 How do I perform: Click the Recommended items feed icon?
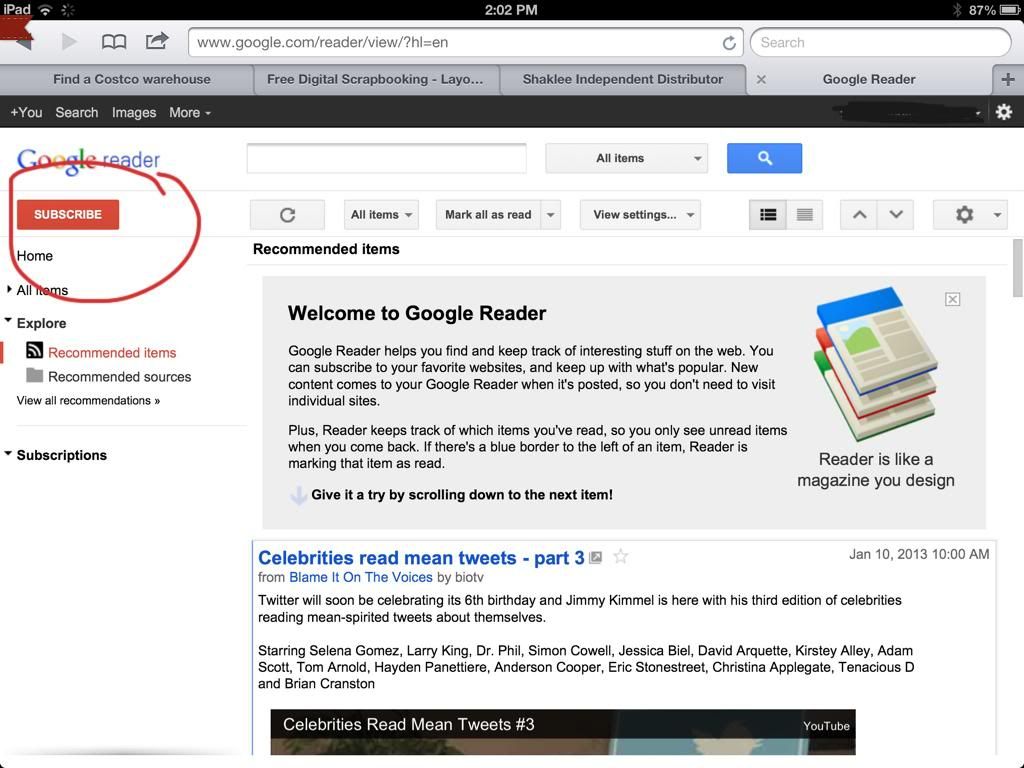[x=35, y=351]
